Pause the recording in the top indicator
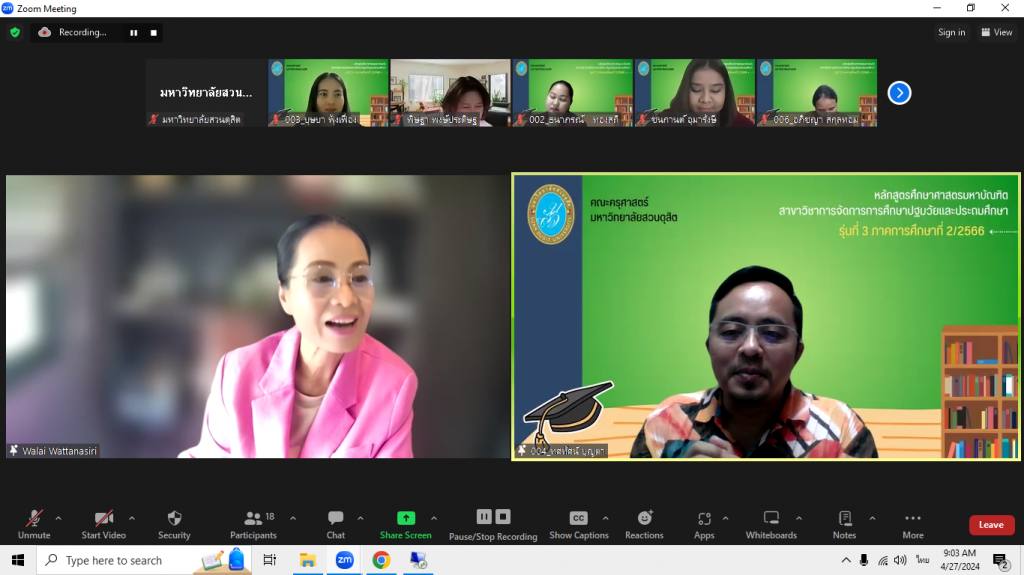Viewport: 1024px width, 575px height. (x=133, y=32)
